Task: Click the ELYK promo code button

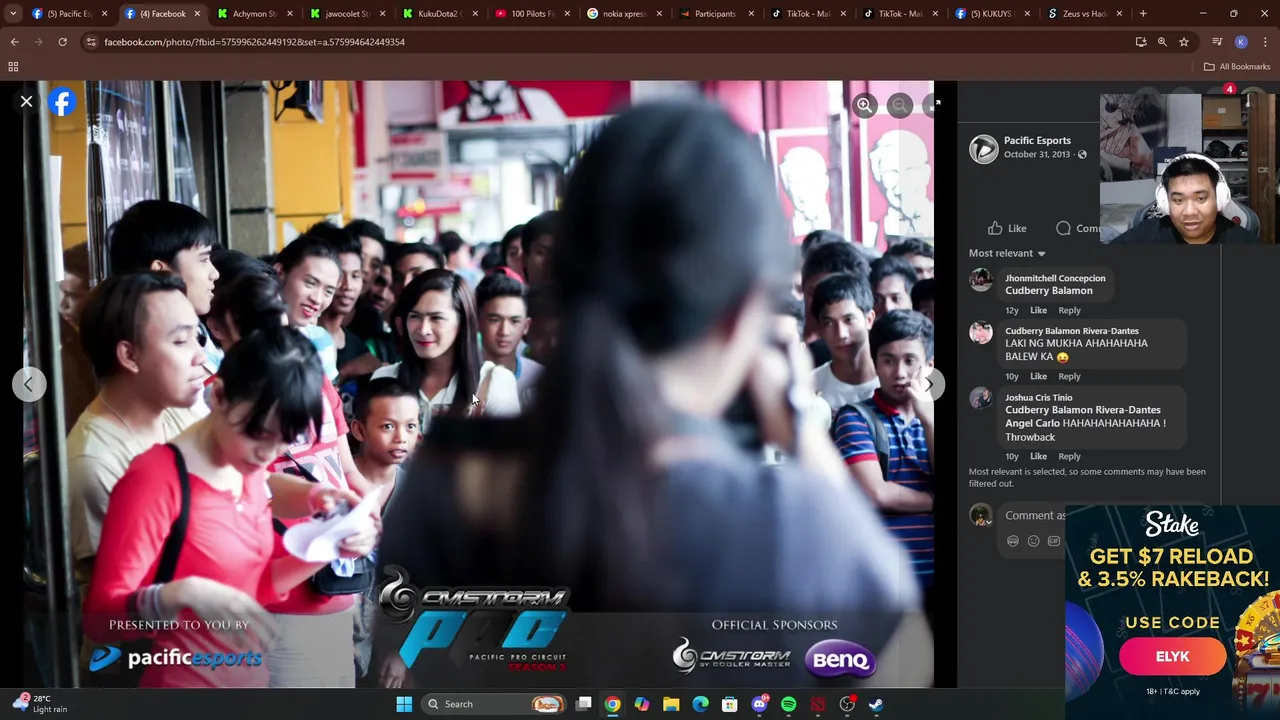Action: coord(1172,657)
